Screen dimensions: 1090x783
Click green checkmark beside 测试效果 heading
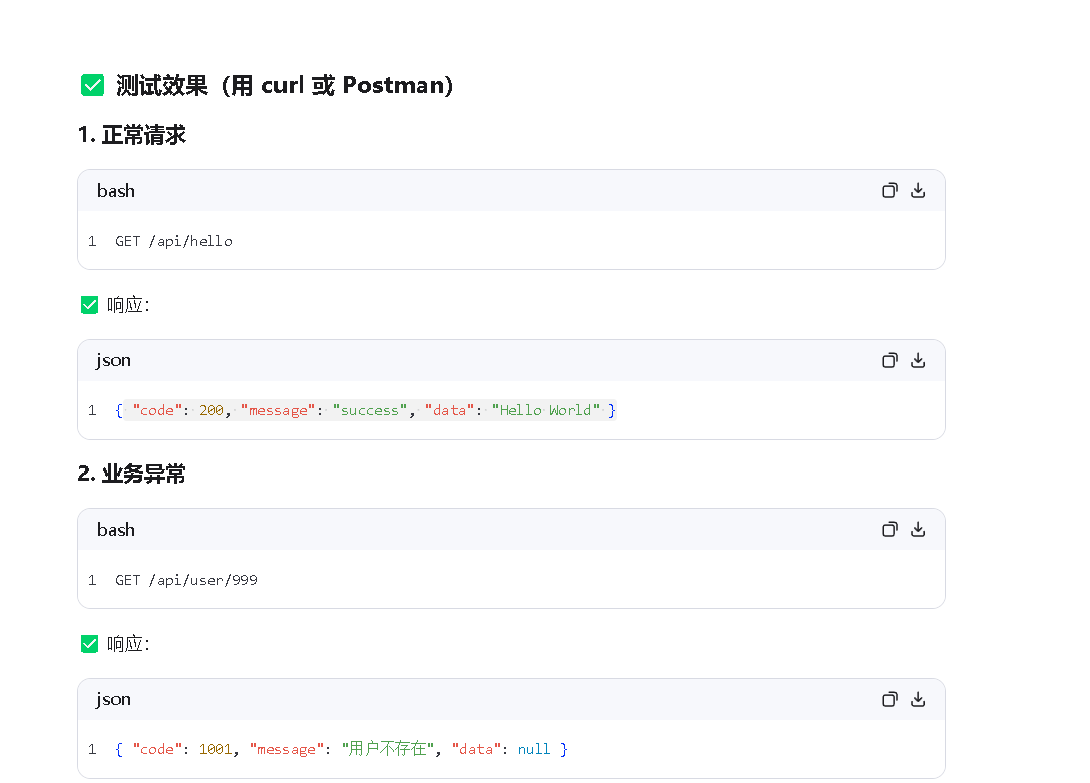[x=92, y=86]
